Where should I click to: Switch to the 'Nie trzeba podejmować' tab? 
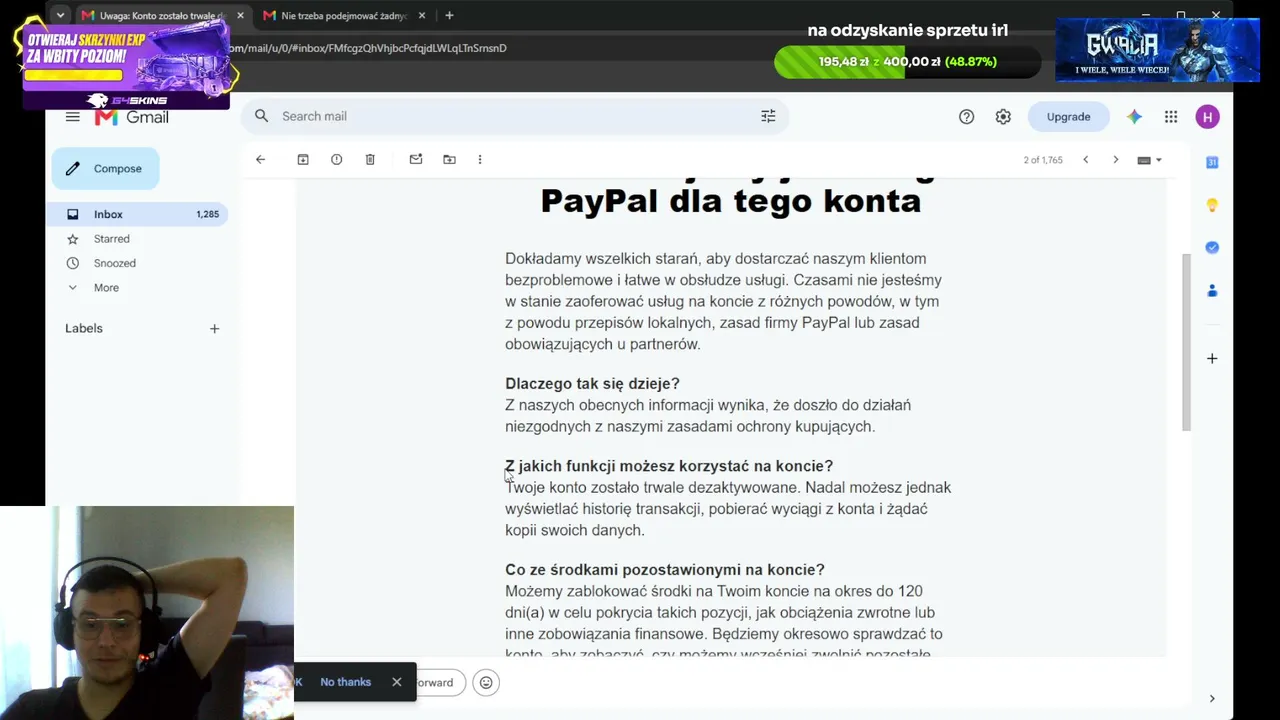point(344,16)
